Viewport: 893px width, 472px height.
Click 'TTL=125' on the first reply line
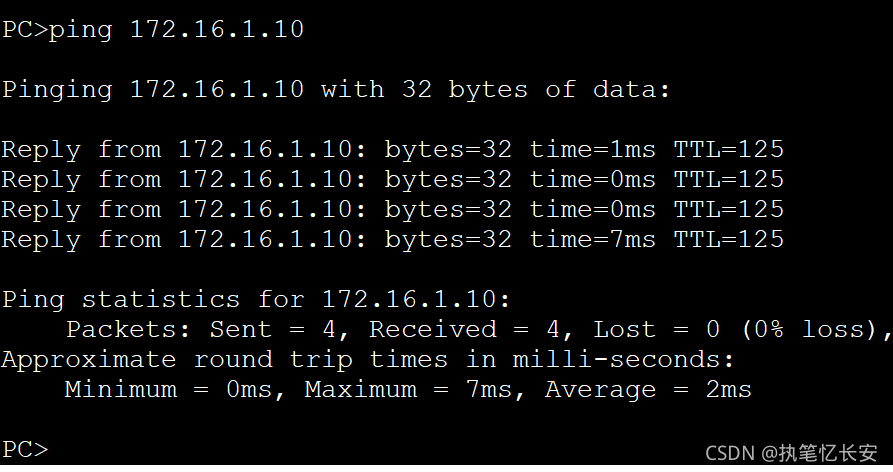point(728,150)
